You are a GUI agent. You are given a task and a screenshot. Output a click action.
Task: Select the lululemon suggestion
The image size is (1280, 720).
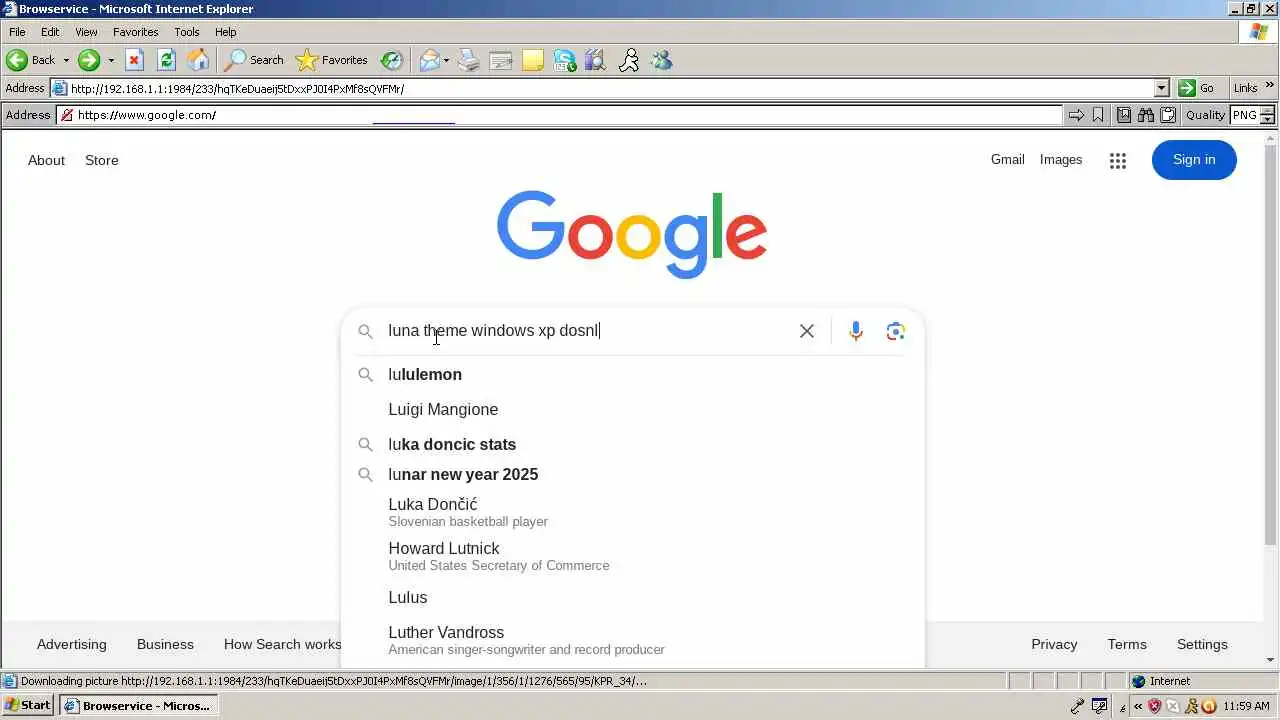click(633, 374)
